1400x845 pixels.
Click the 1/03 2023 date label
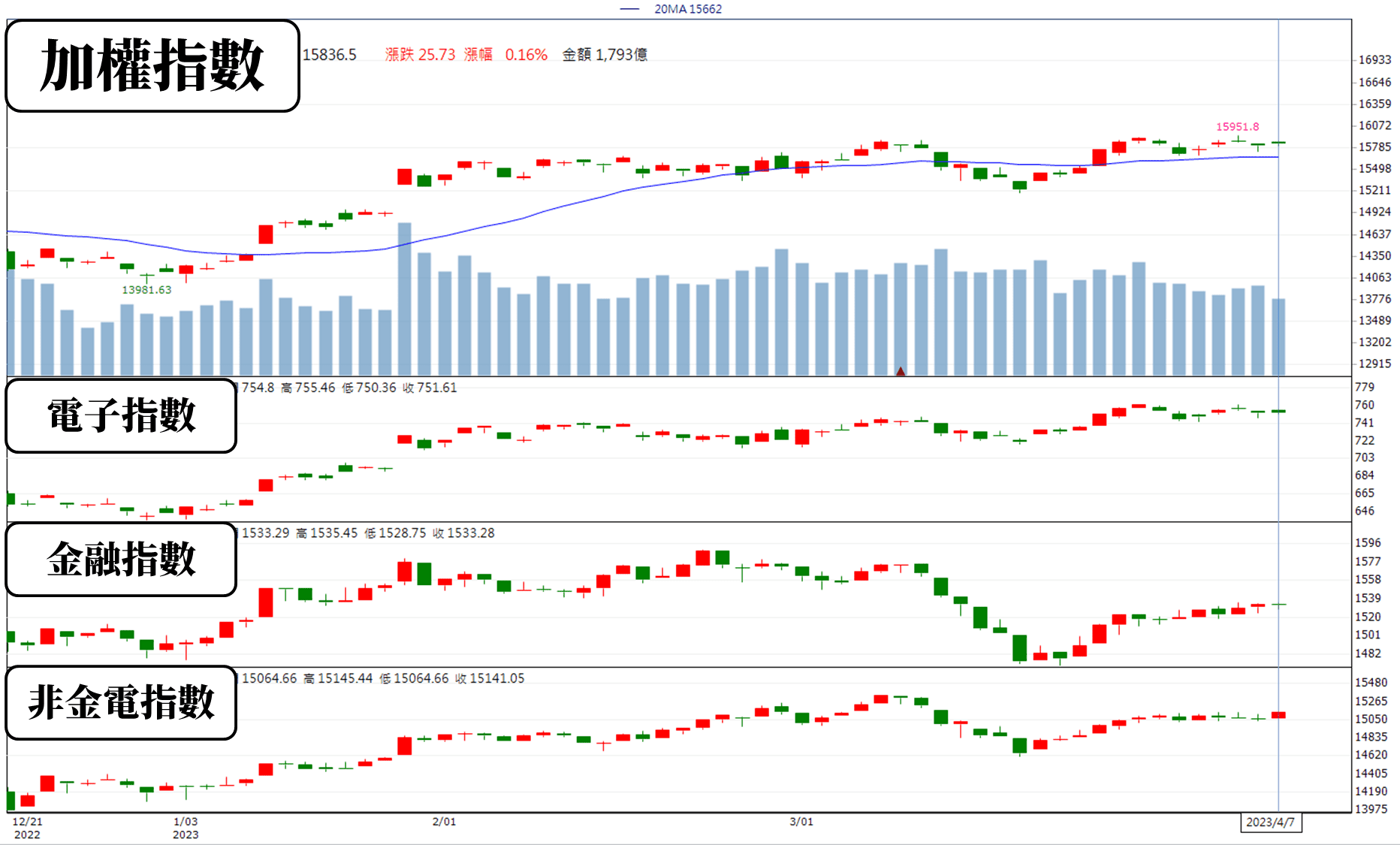click(186, 828)
